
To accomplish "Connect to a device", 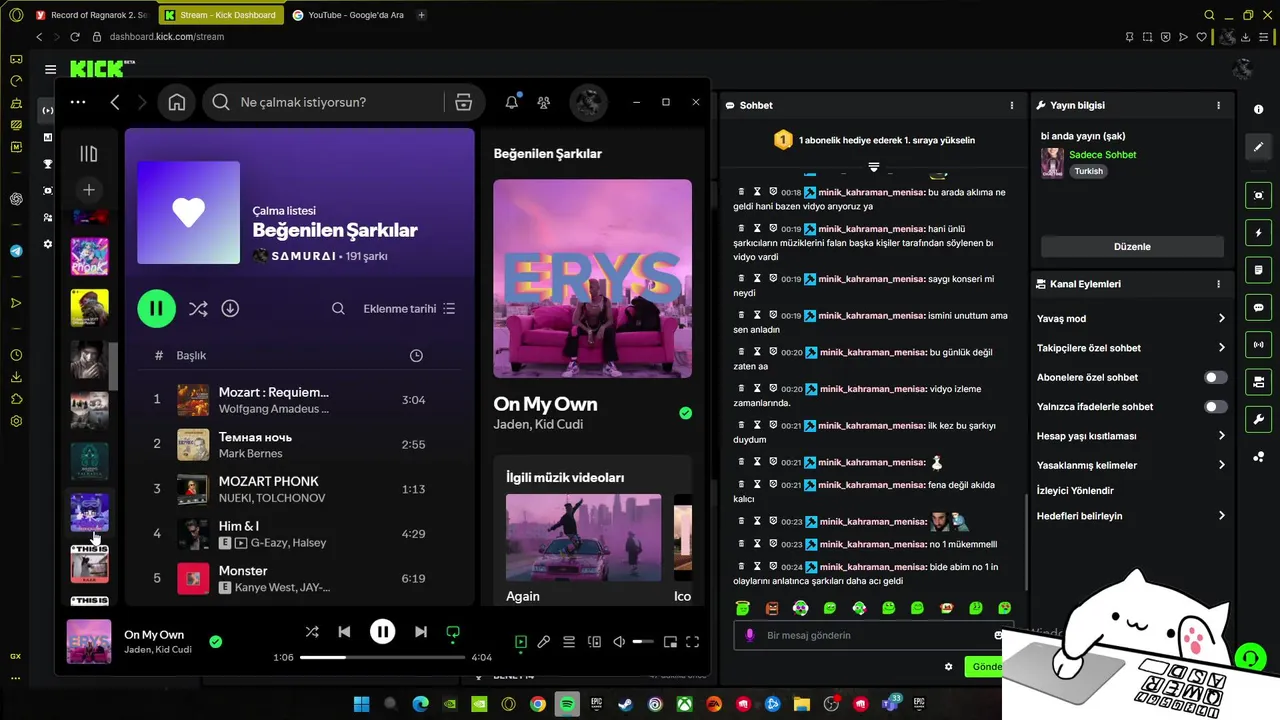I will [594, 642].
